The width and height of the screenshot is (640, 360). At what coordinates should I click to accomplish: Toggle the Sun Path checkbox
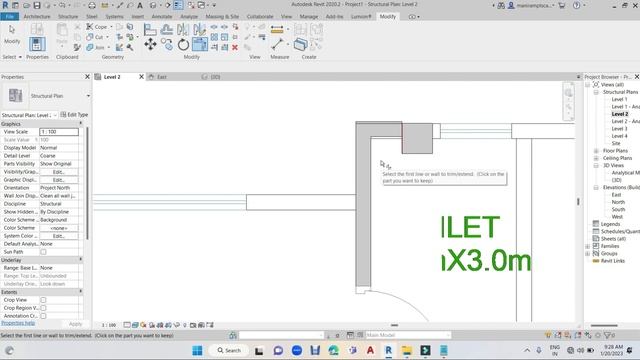(43, 252)
